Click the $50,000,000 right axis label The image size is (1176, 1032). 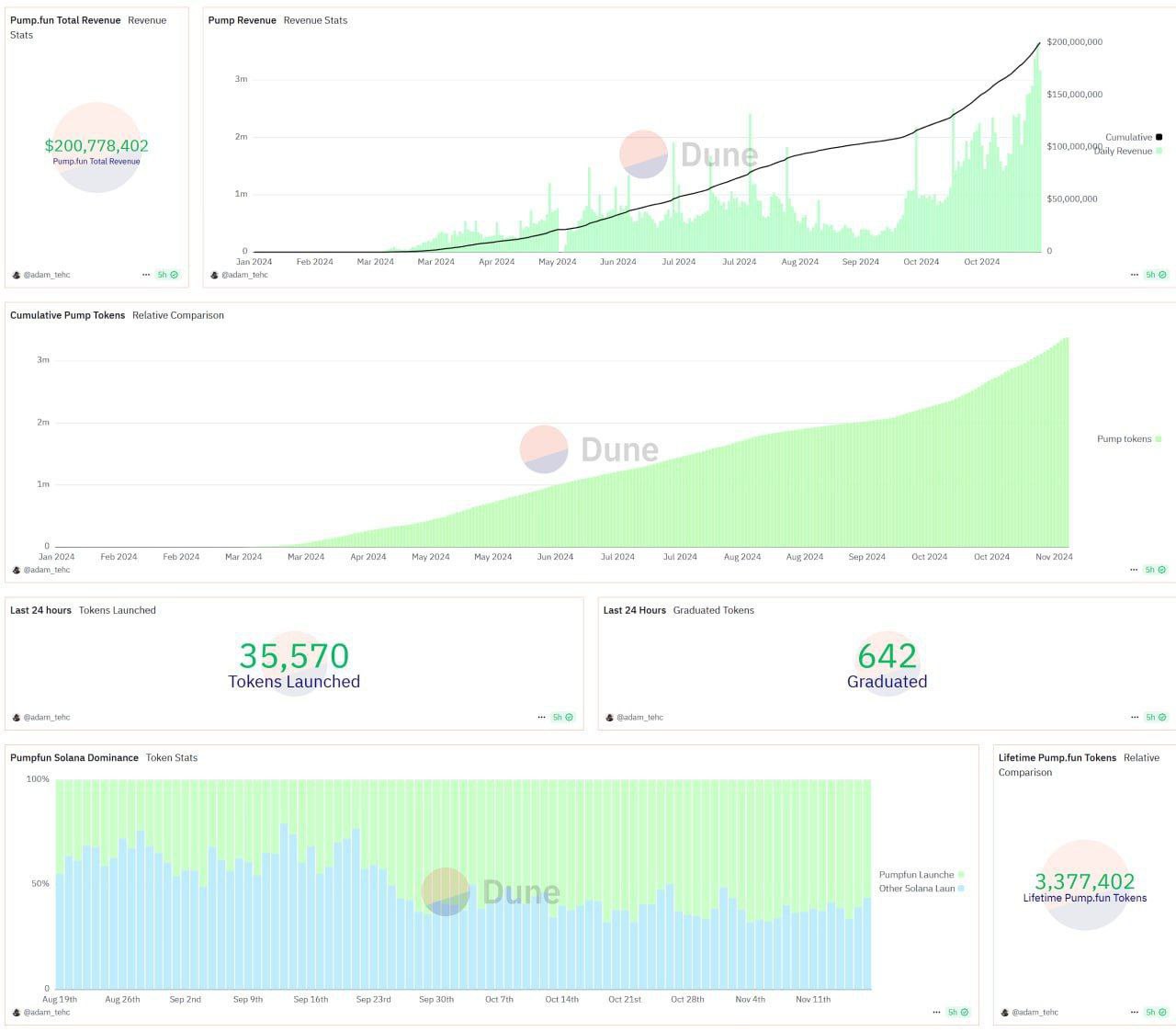(x=1072, y=199)
